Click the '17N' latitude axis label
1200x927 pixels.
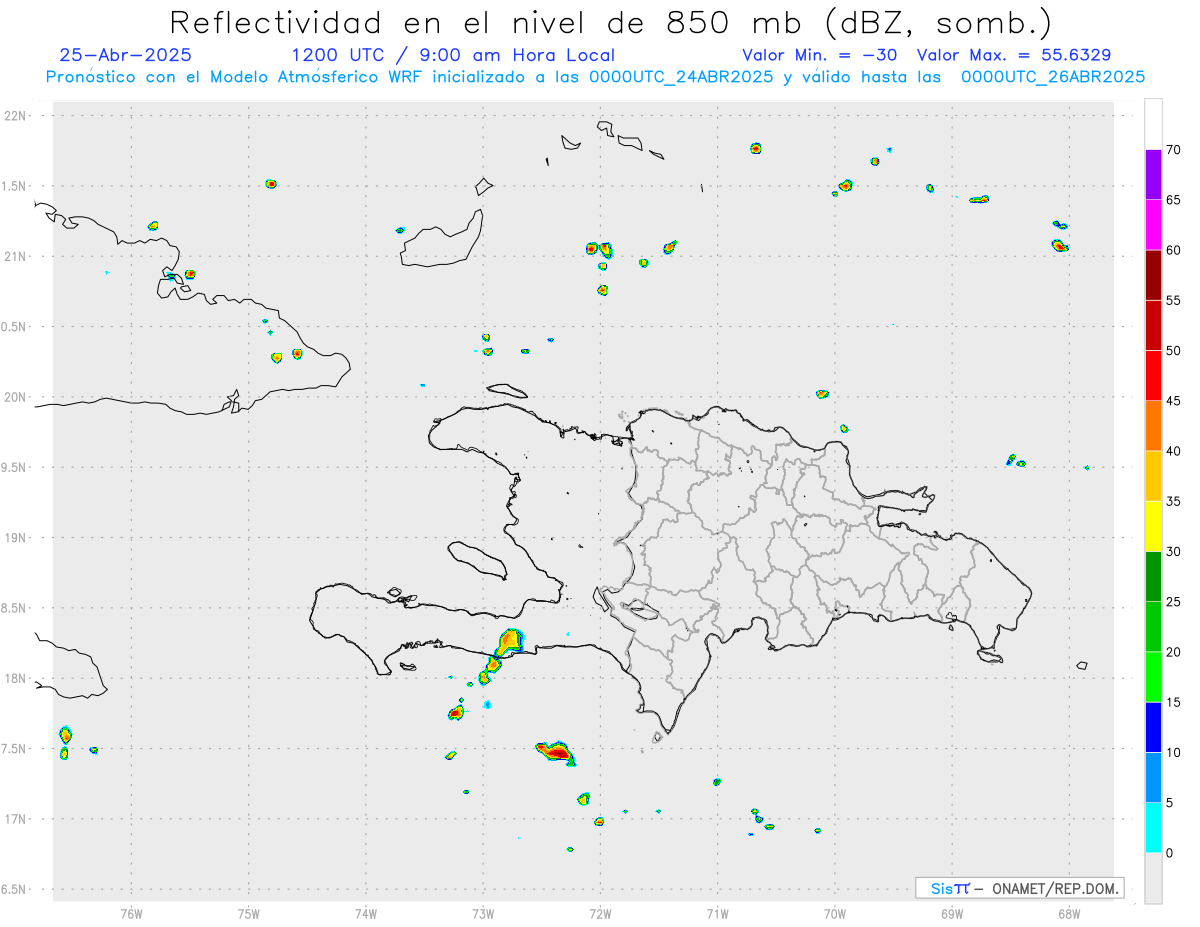[x=17, y=819]
